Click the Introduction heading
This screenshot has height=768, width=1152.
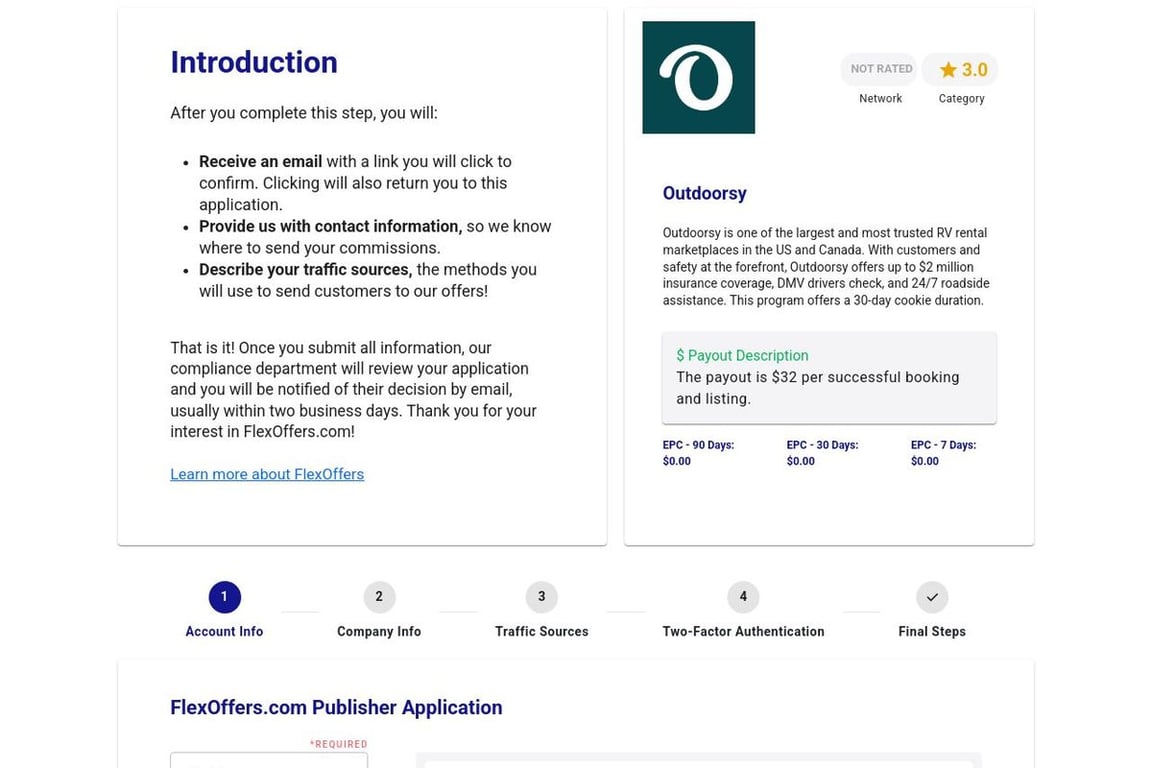[x=254, y=62]
